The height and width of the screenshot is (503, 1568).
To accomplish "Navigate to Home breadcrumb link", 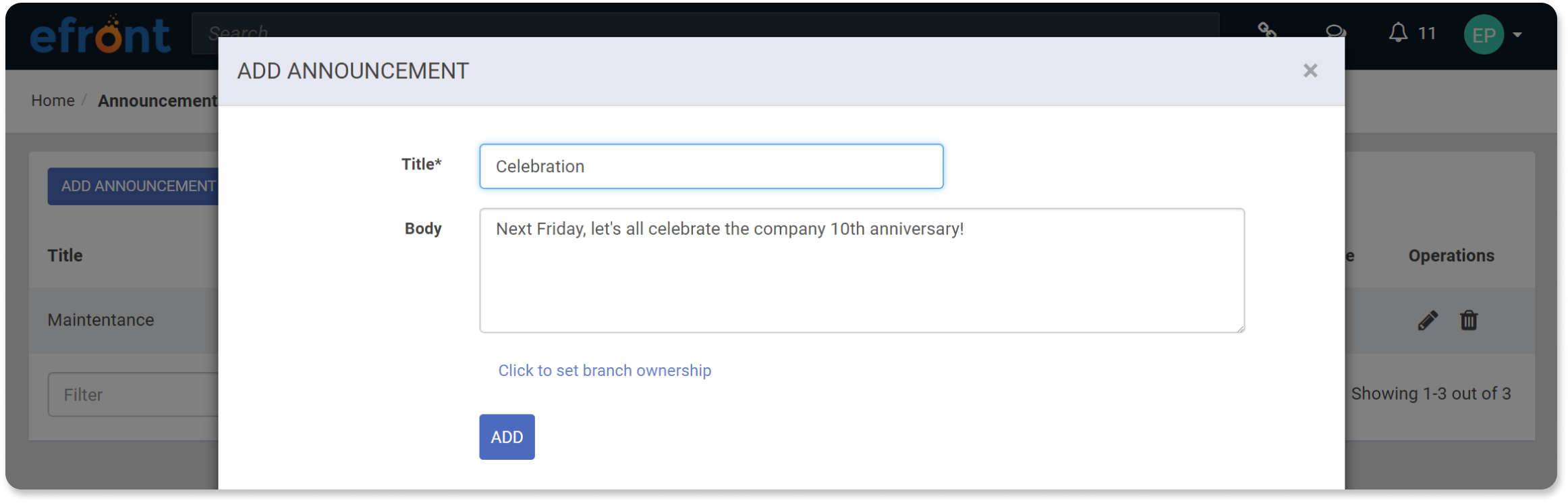I will pos(52,100).
